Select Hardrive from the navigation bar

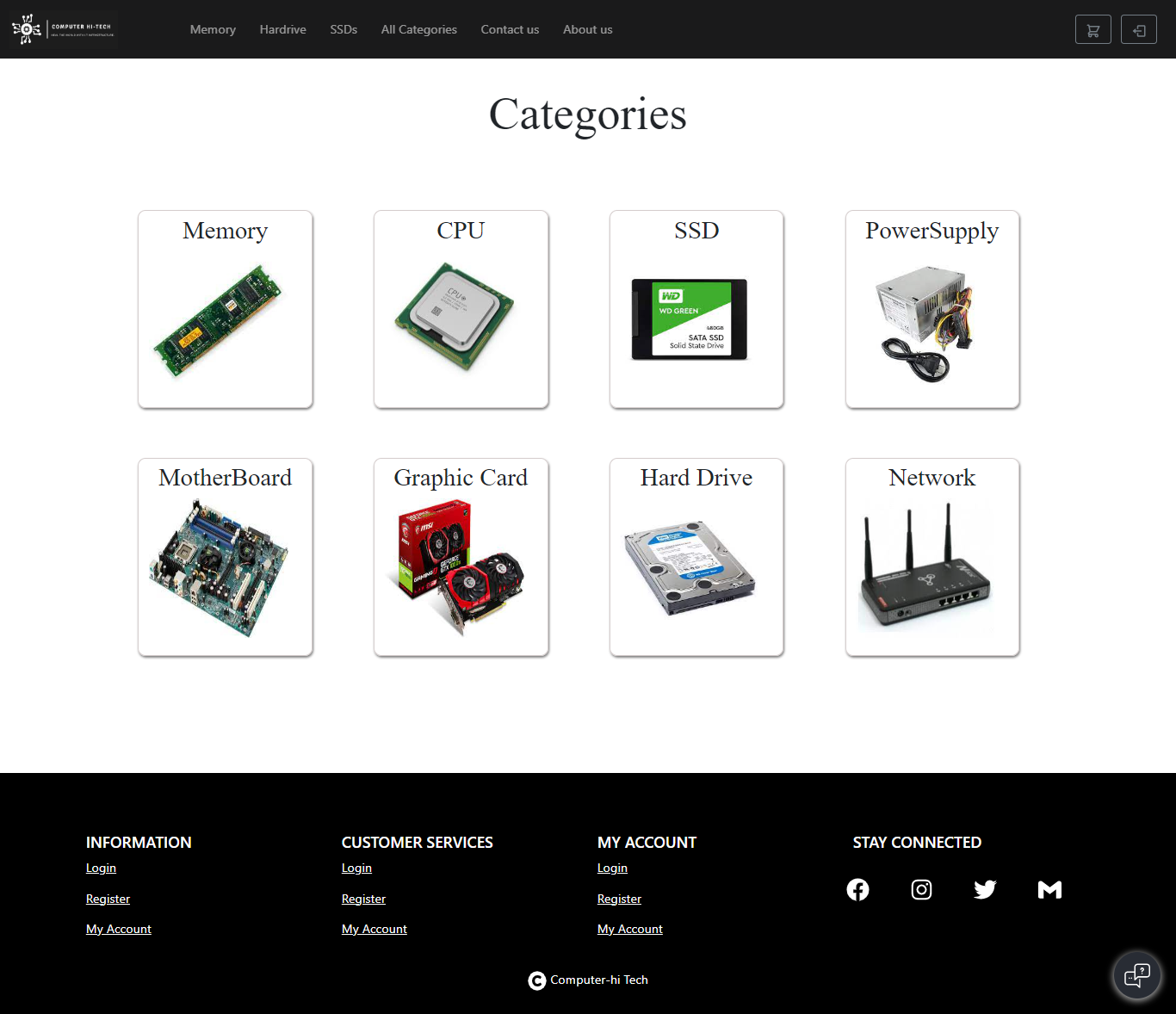(x=282, y=29)
